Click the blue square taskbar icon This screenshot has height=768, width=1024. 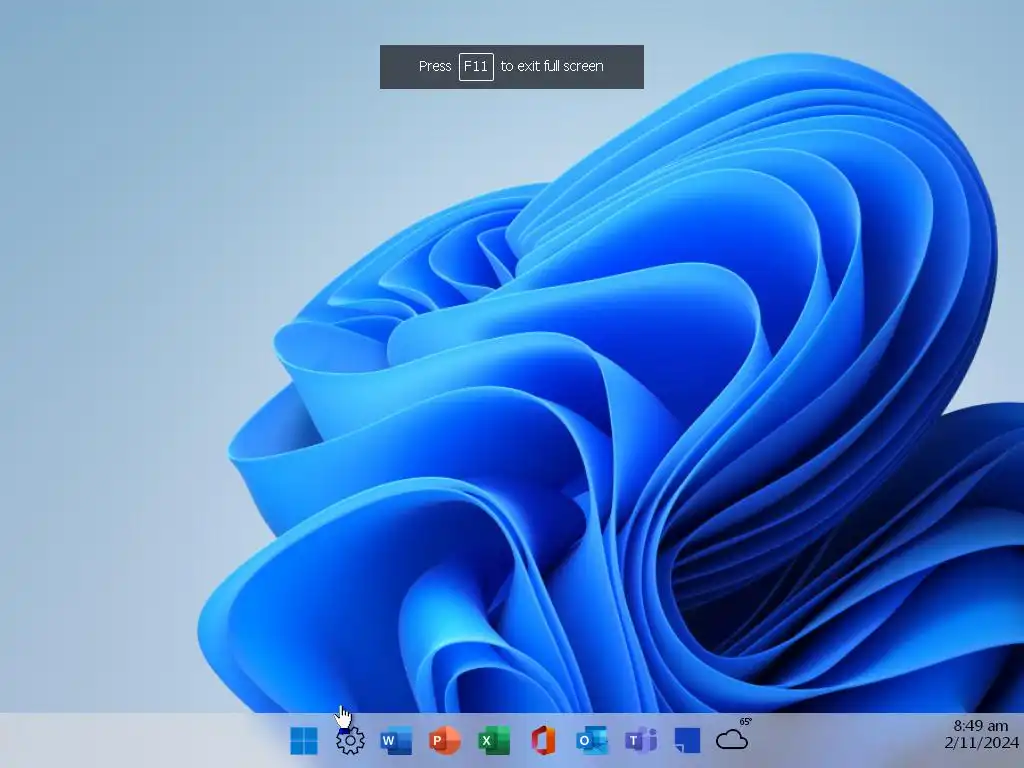pyautogui.click(x=687, y=741)
